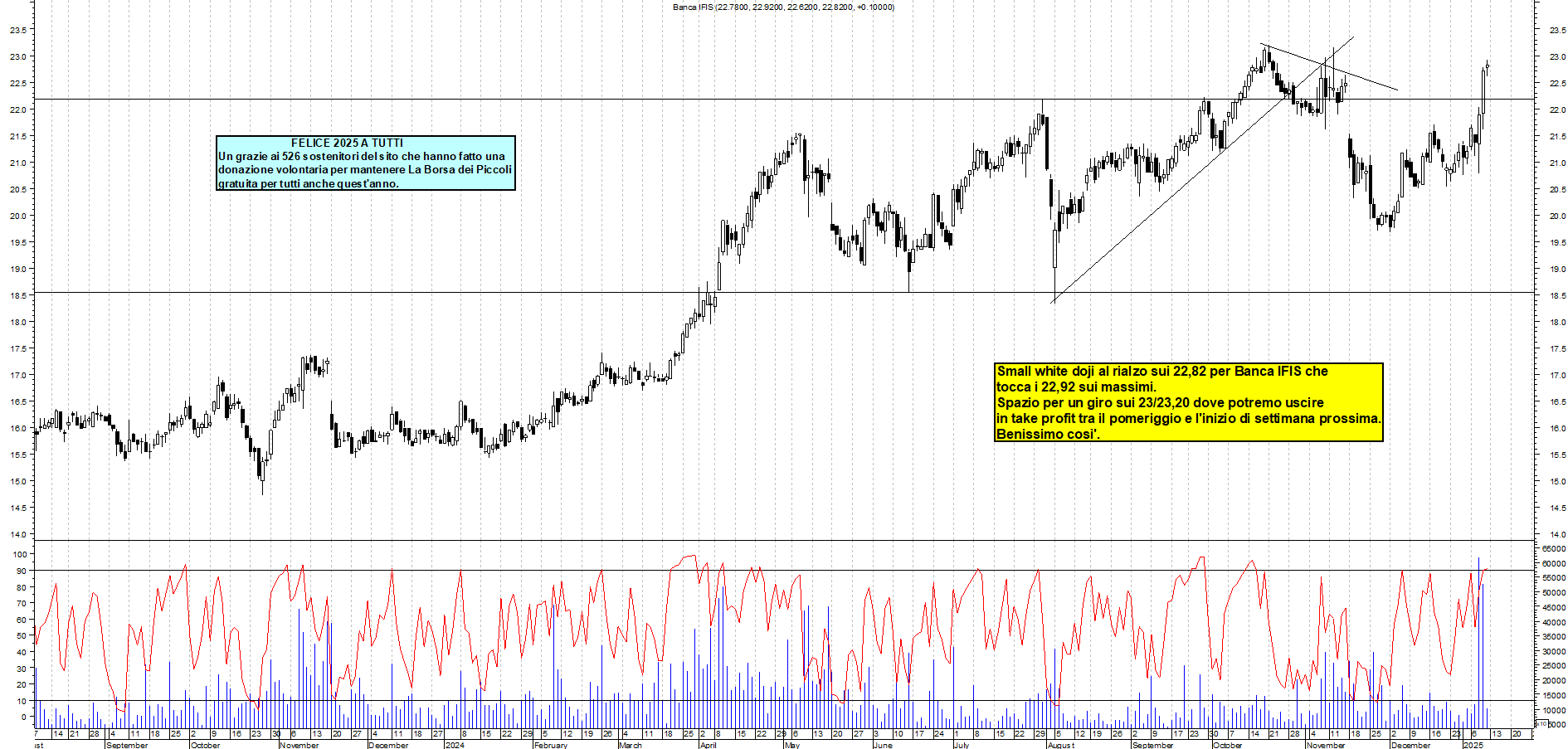Click the 30000 volume scale value
Viewport: 1568px width, 749px height.
click(1554, 652)
